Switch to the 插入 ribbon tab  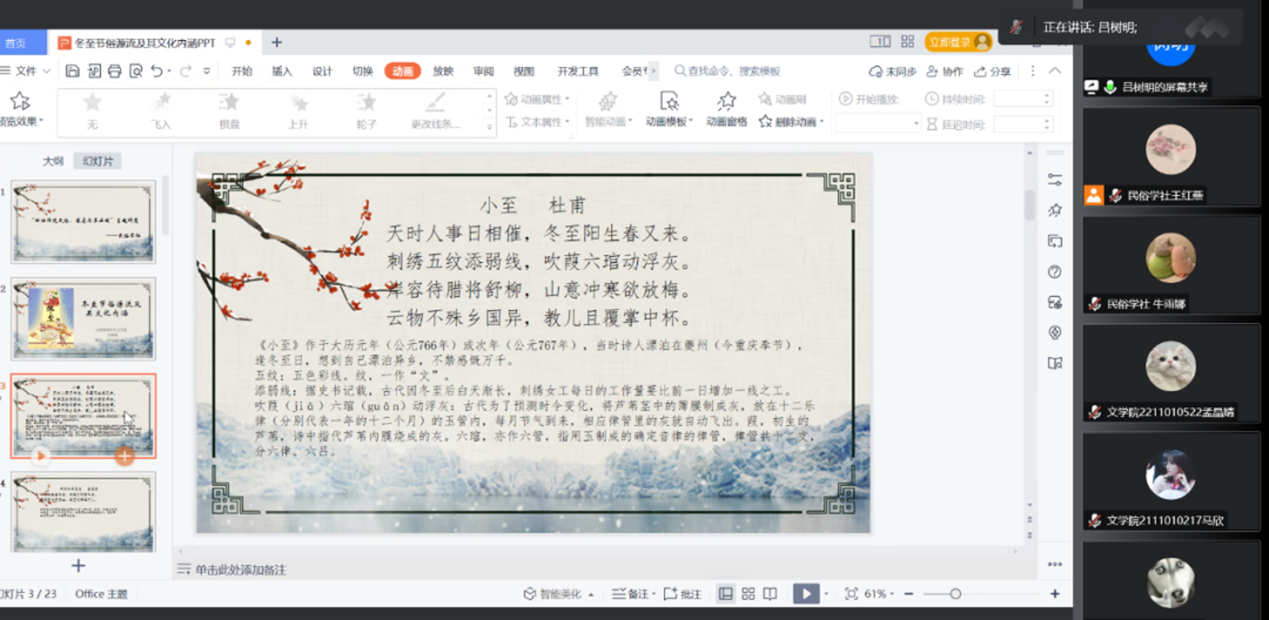coord(282,71)
